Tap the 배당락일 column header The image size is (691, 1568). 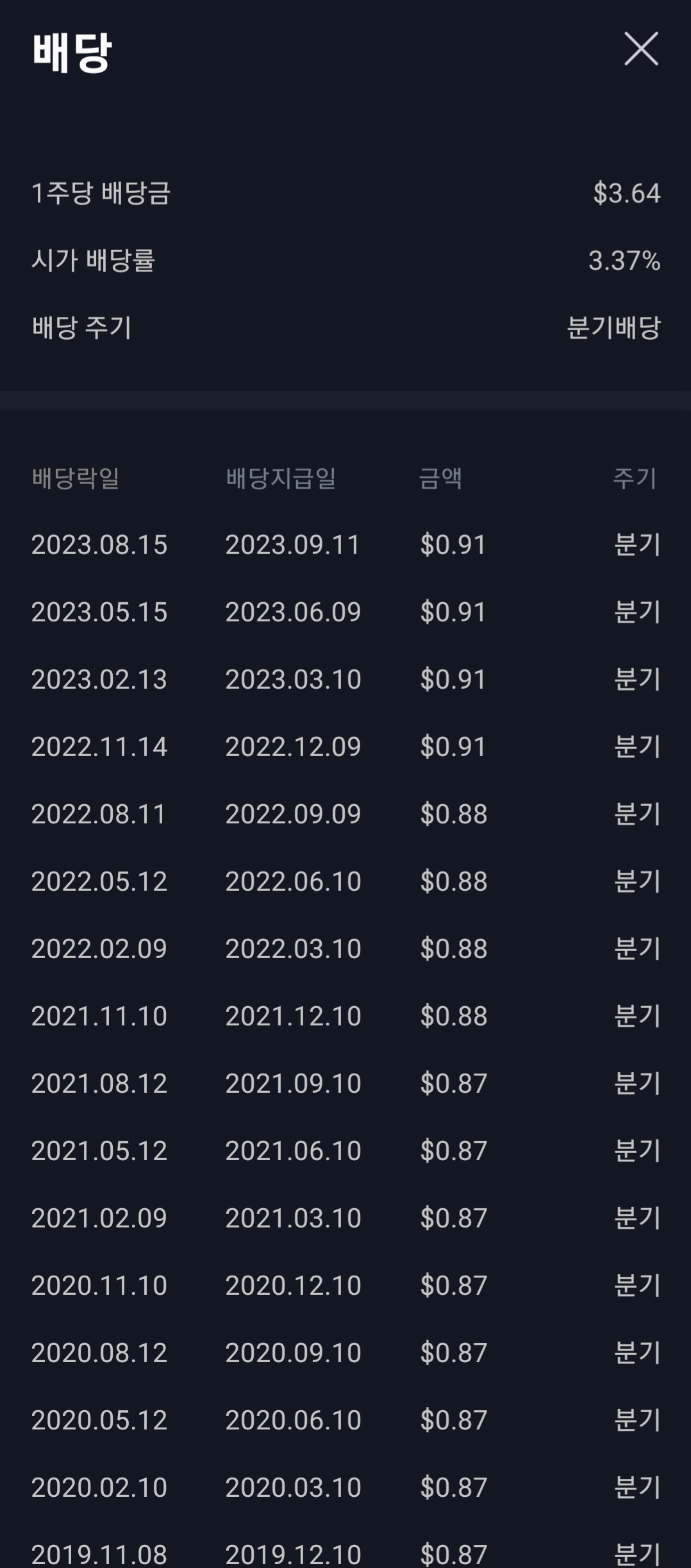click(76, 478)
